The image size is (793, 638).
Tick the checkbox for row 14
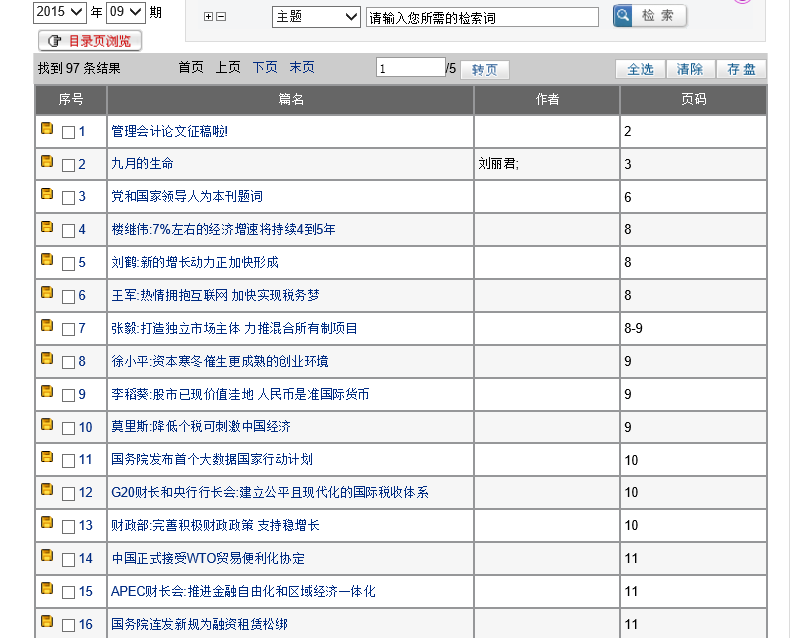click(68, 560)
